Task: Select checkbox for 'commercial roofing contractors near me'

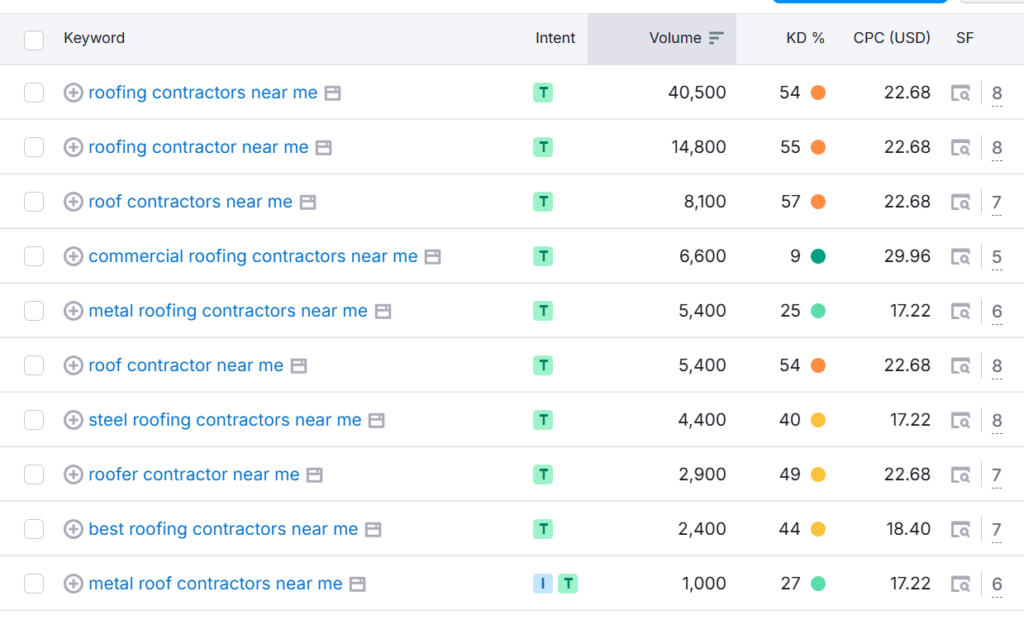Action: pos(34,257)
